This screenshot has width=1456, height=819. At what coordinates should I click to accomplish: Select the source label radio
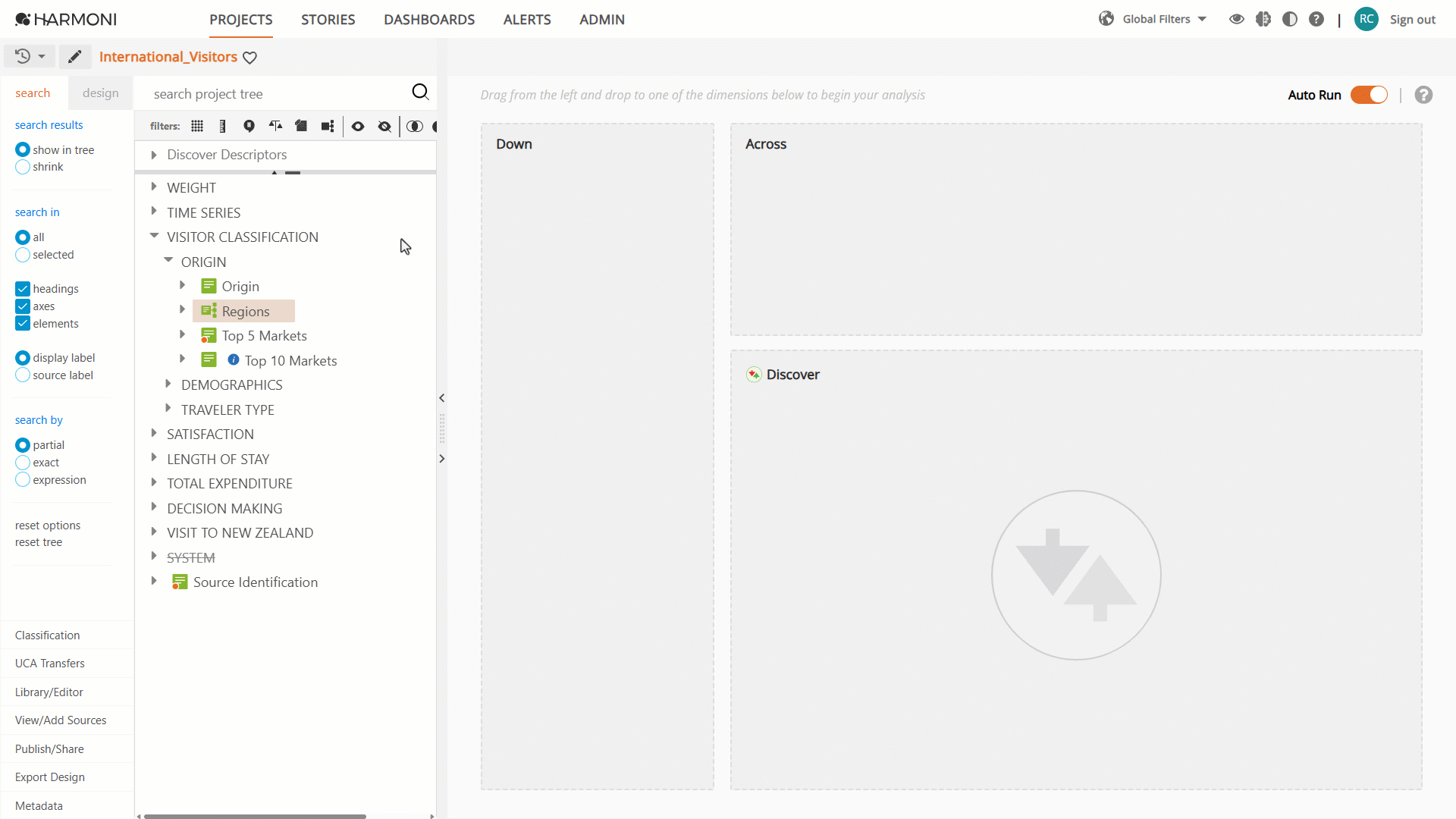(23, 375)
